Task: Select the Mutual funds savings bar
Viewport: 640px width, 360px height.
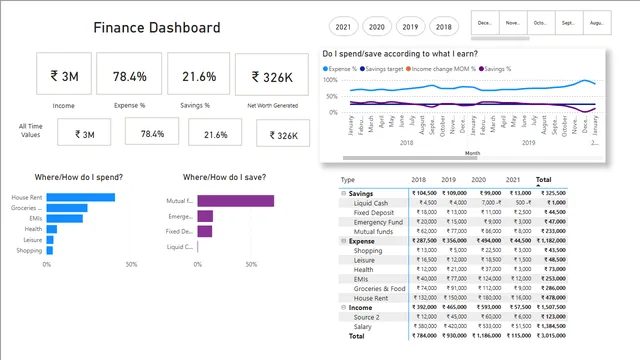Action: (x=236, y=201)
